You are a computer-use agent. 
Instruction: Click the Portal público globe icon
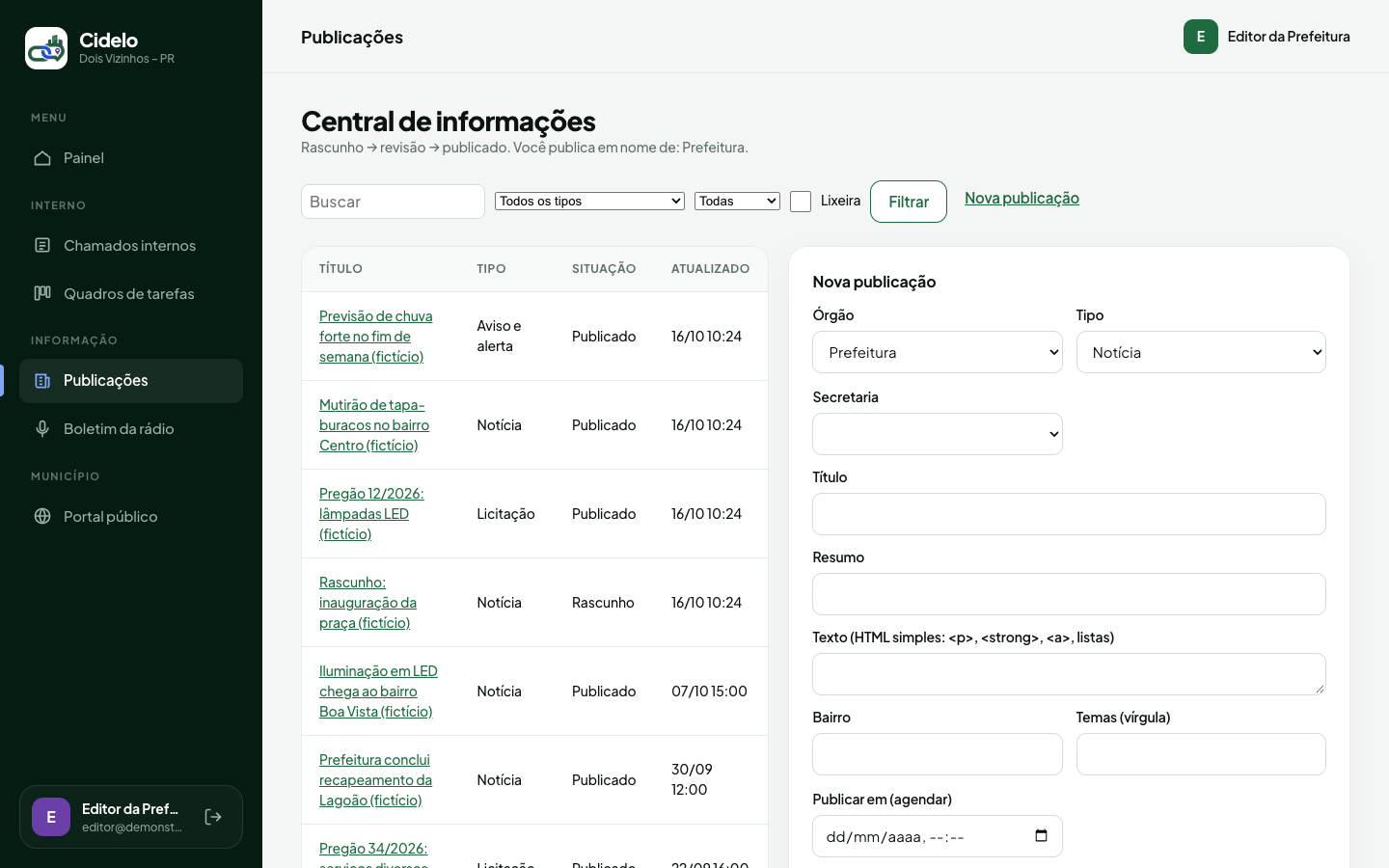pos(42,516)
